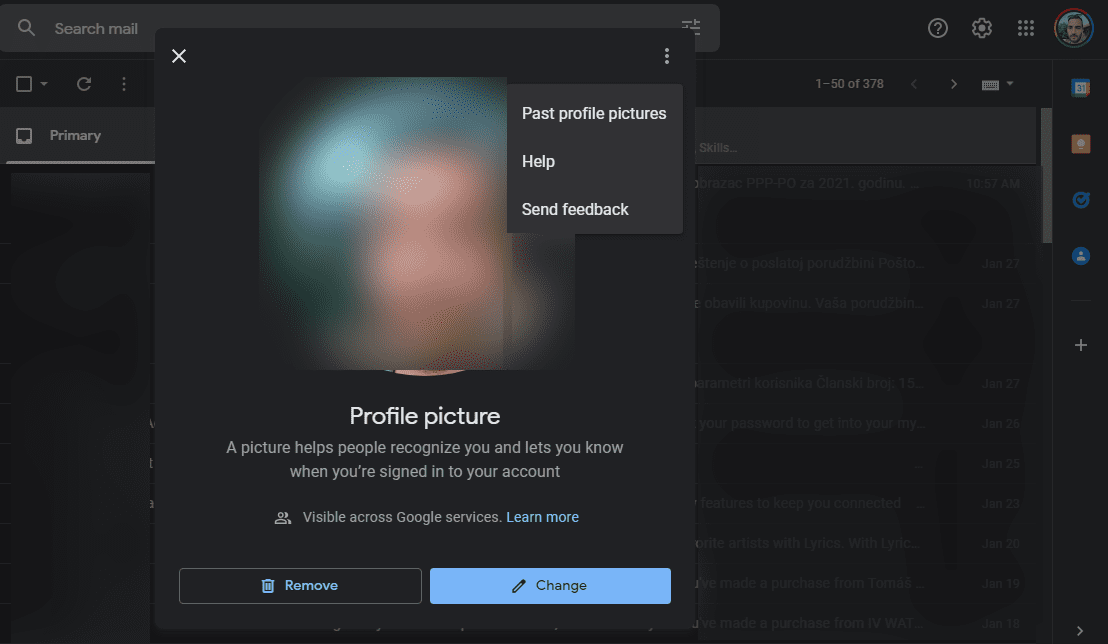The width and height of the screenshot is (1108, 644).
Task: Click the blurred profile picture preview
Action: click(417, 225)
